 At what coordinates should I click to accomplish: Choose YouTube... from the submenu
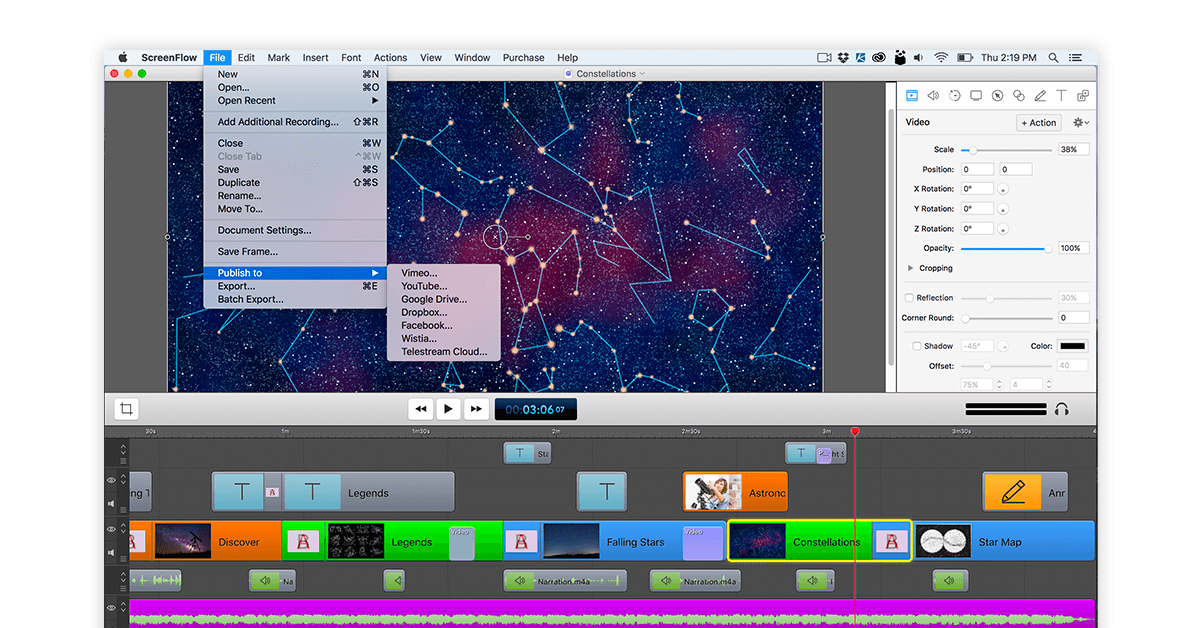(x=443, y=286)
